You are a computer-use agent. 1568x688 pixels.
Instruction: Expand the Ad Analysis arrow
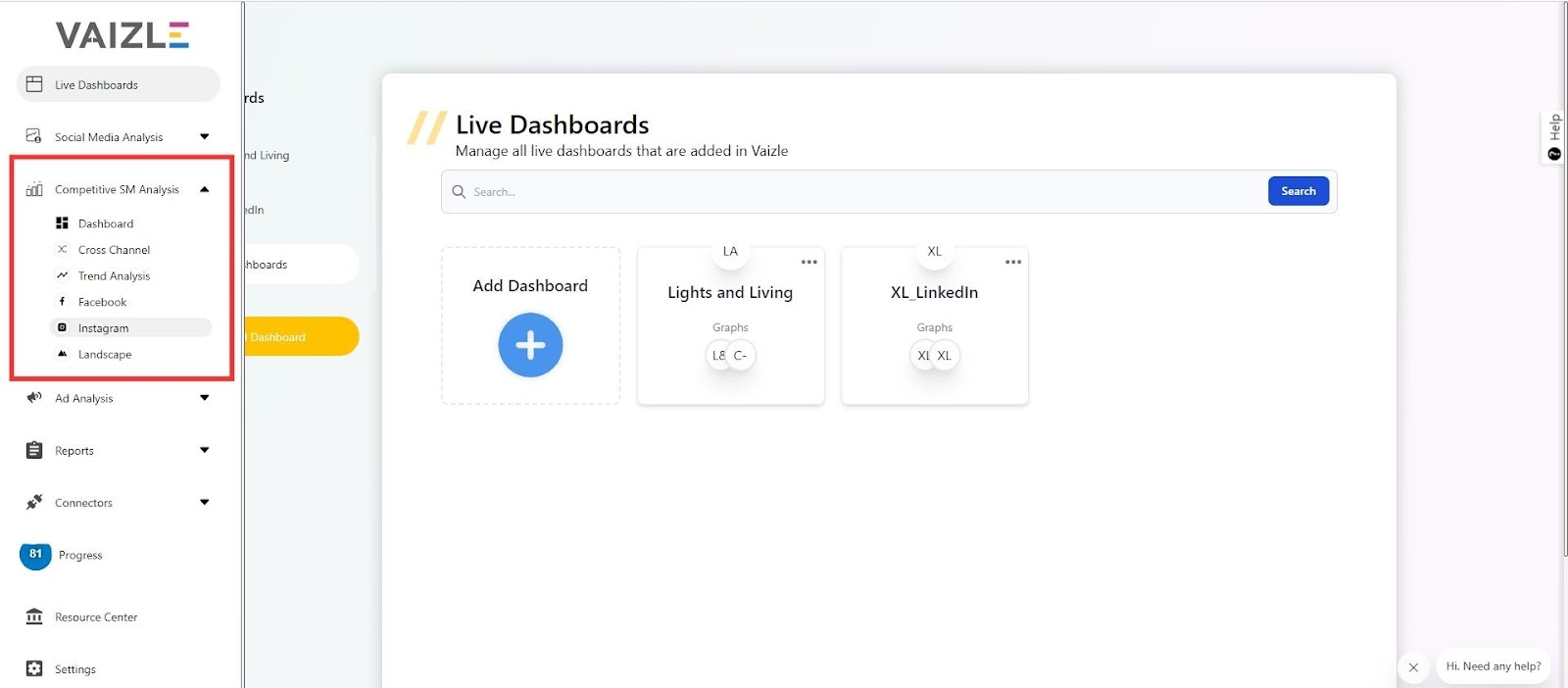click(205, 398)
